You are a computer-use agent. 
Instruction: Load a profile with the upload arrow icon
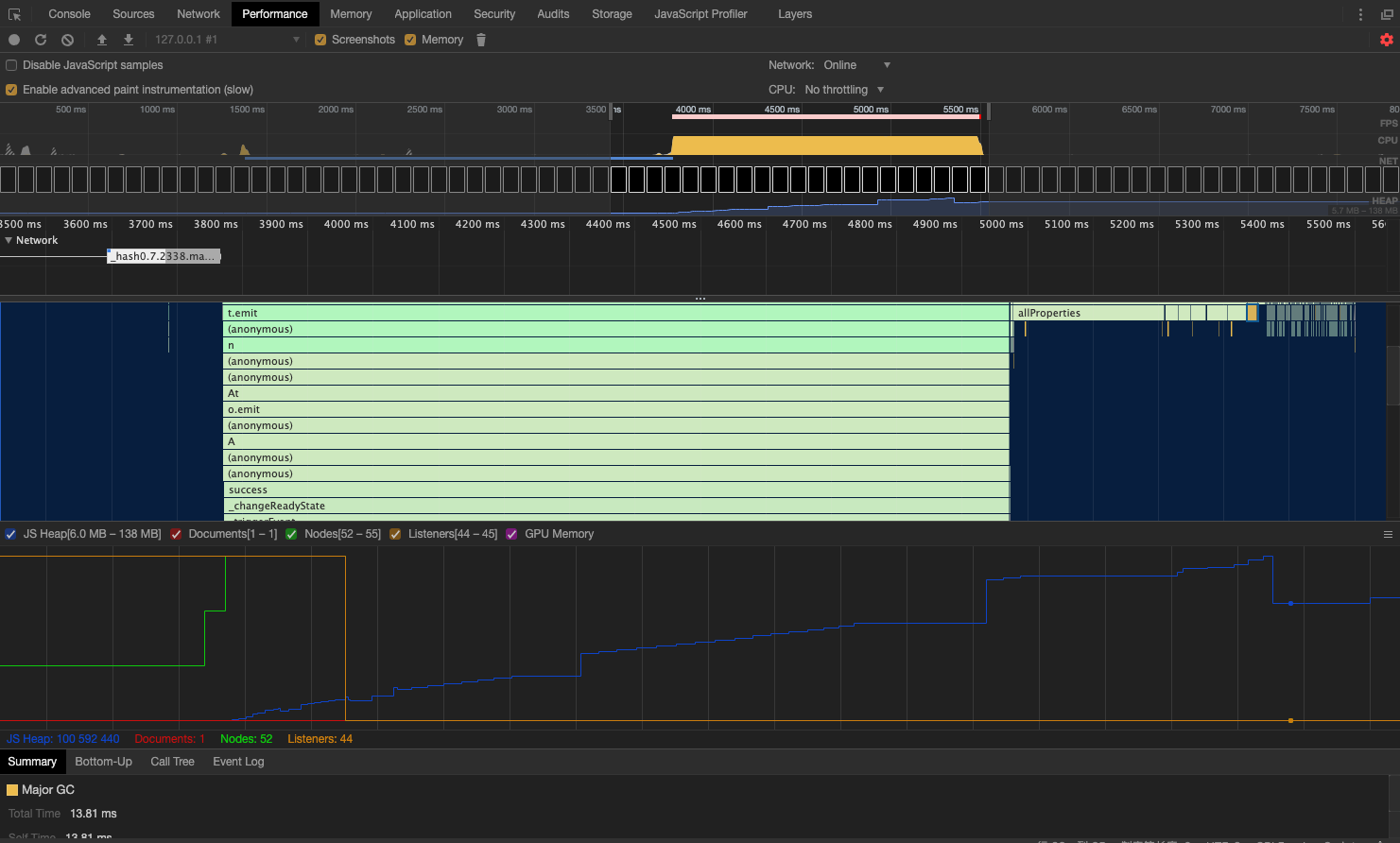[102, 40]
